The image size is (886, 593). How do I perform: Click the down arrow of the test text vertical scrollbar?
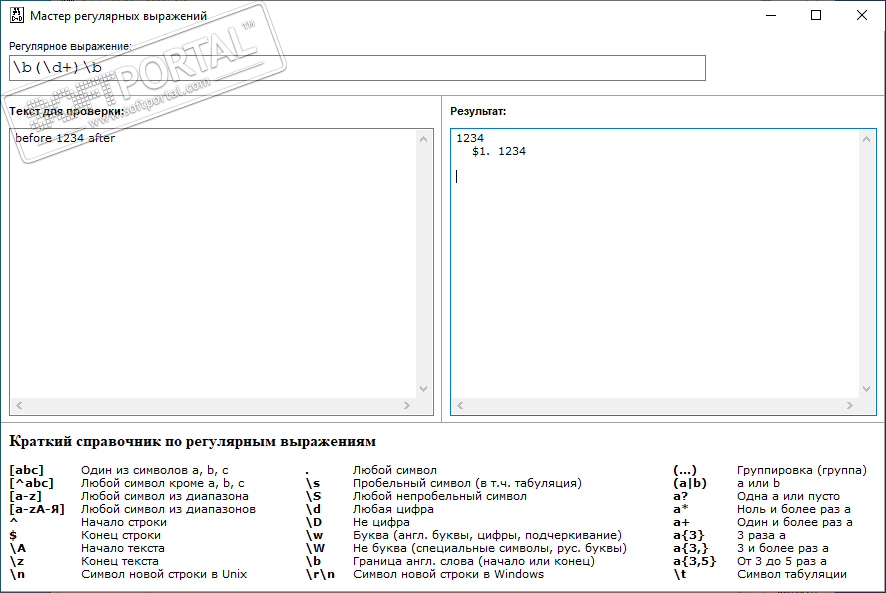424,389
